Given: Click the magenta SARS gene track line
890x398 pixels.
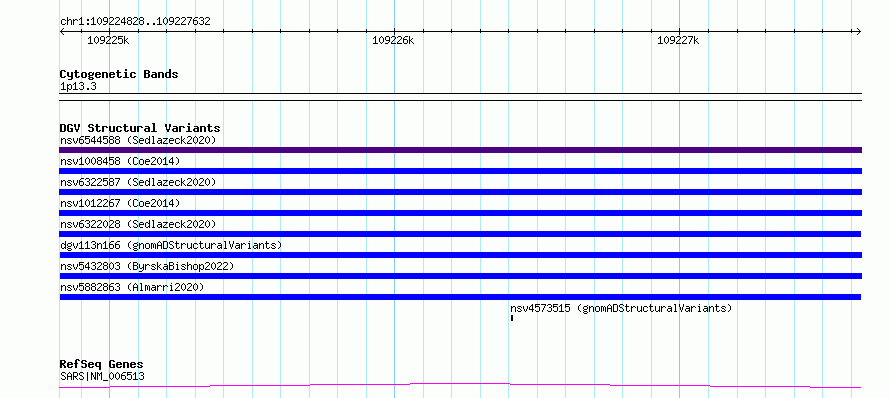Looking at the screenshot, I should (460, 386).
